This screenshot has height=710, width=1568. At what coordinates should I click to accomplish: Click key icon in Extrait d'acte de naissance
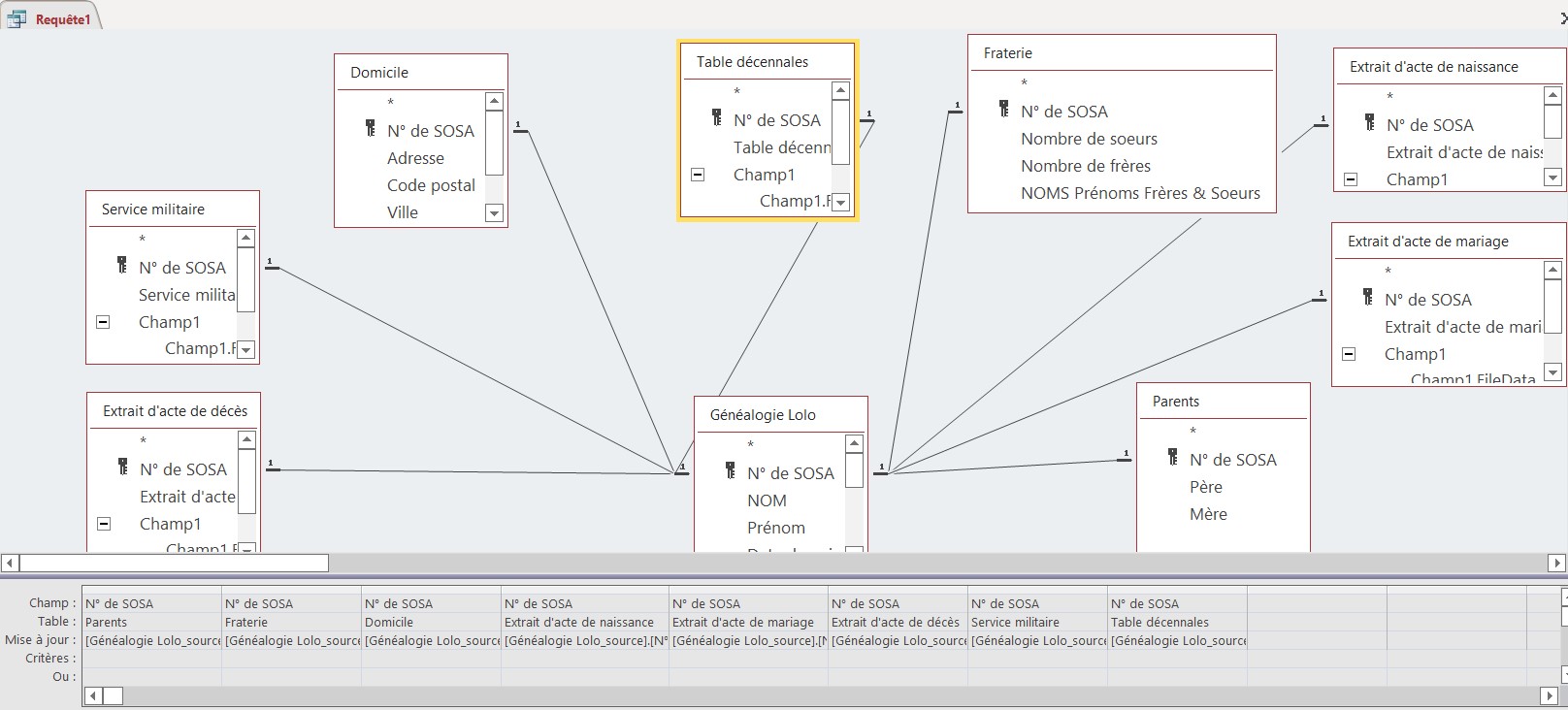pos(1369,123)
